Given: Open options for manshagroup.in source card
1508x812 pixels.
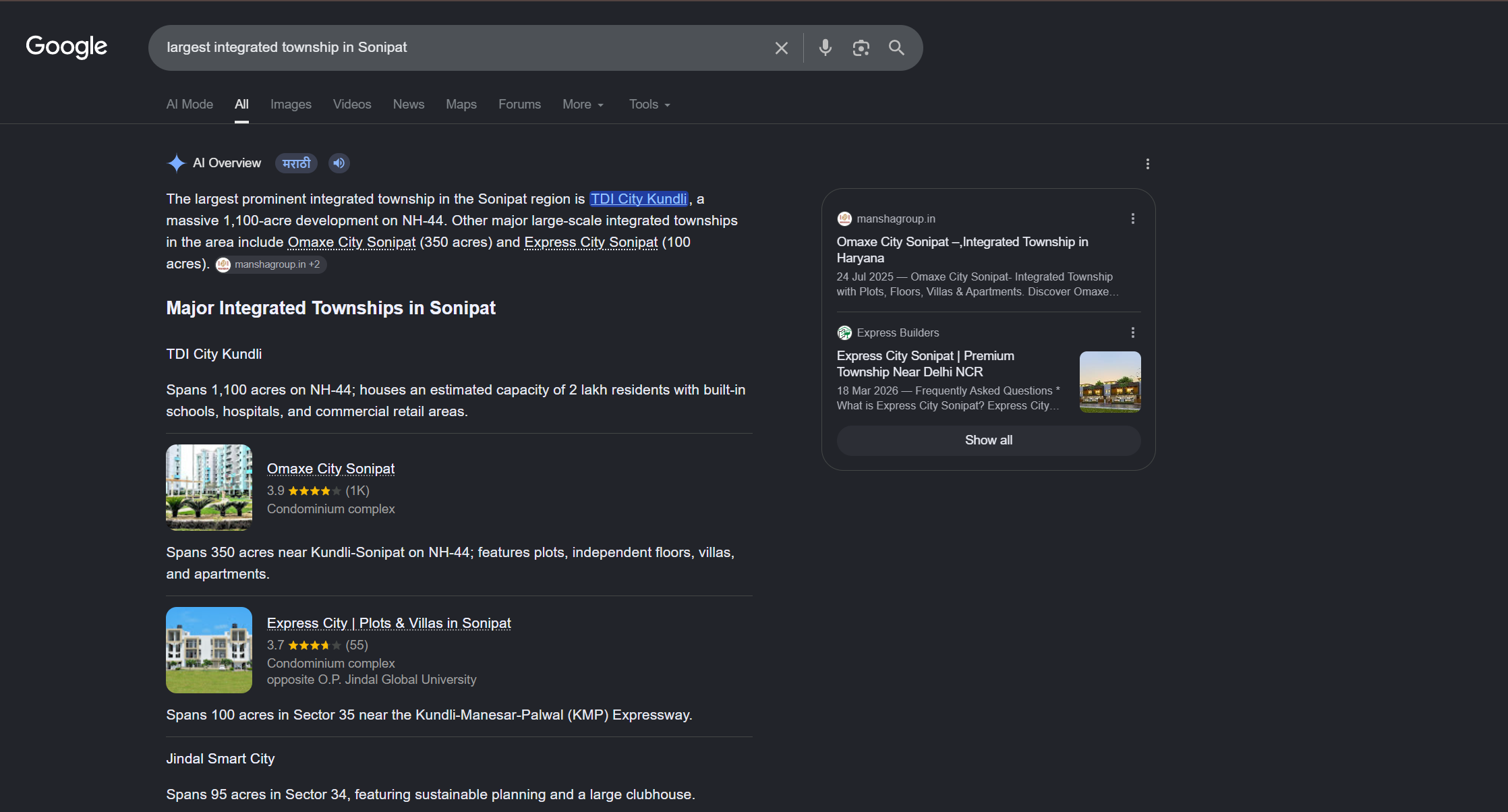Looking at the screenshot, I should click(x=1133, y=219).
